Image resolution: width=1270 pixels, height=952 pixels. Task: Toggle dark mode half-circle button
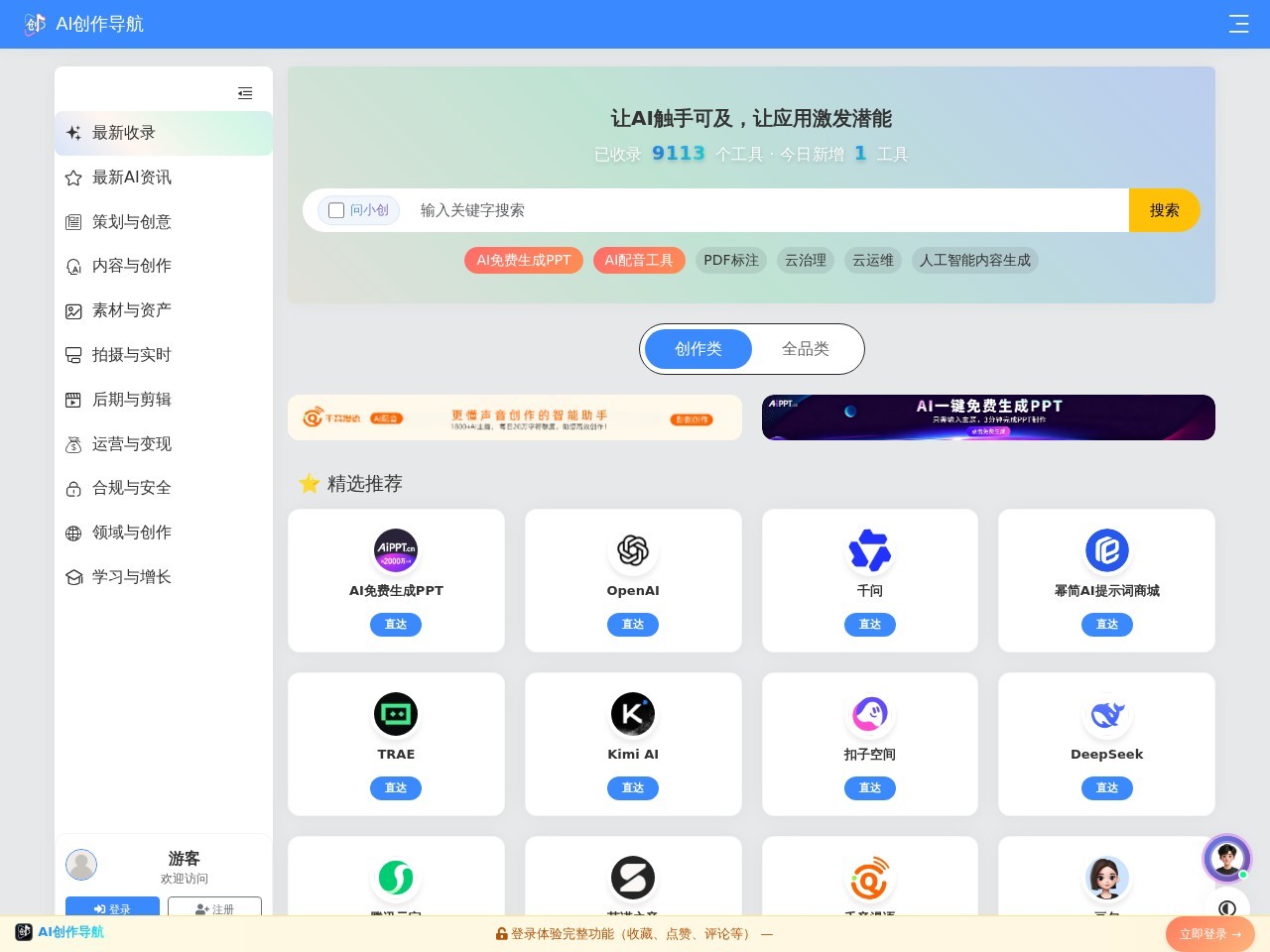click(1227, 907)
